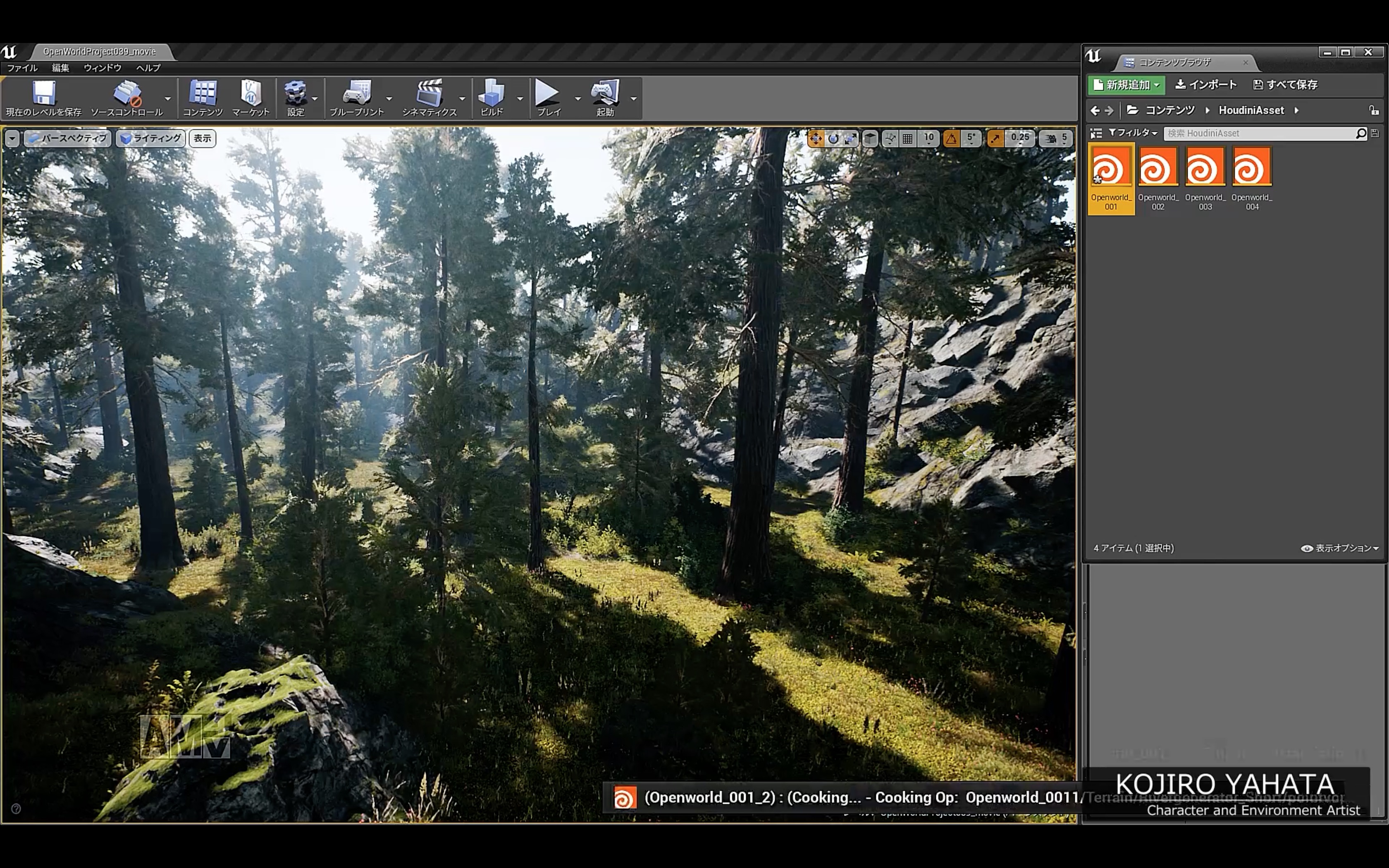Expand Play options dropdown arrow
The width and height of the screenshot is (1389, 868).
tap(578, 99)
